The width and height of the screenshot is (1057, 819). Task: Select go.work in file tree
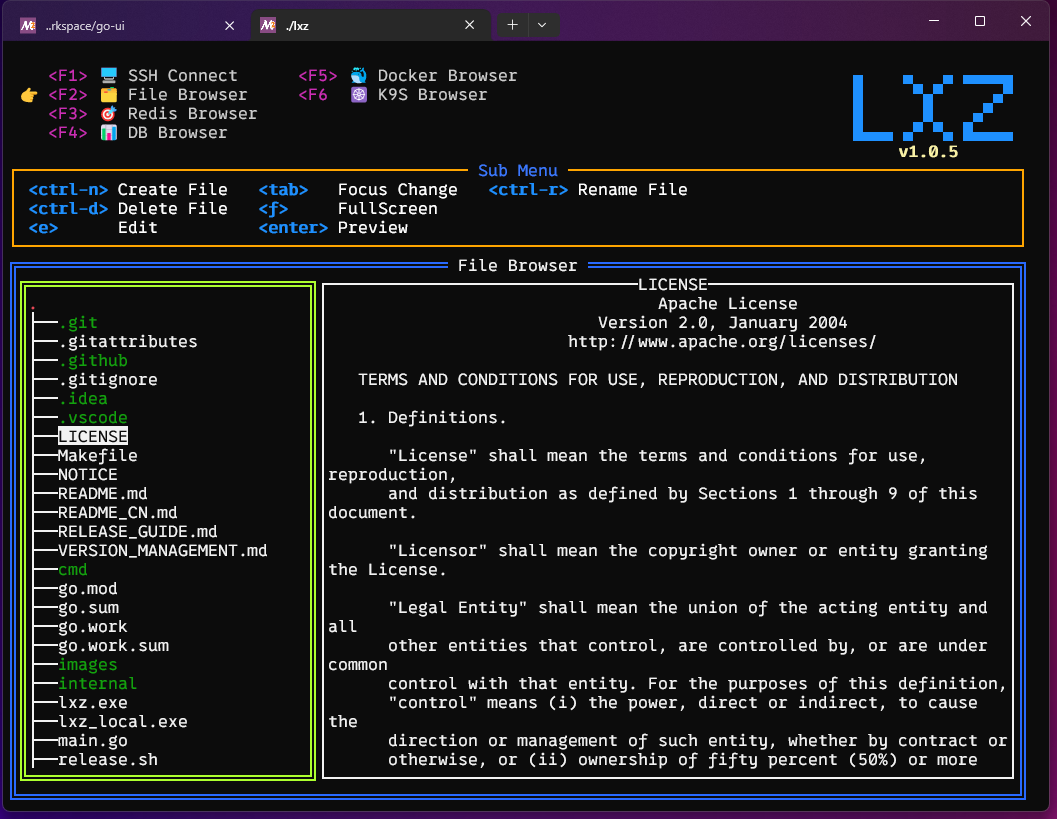[93, 626]
